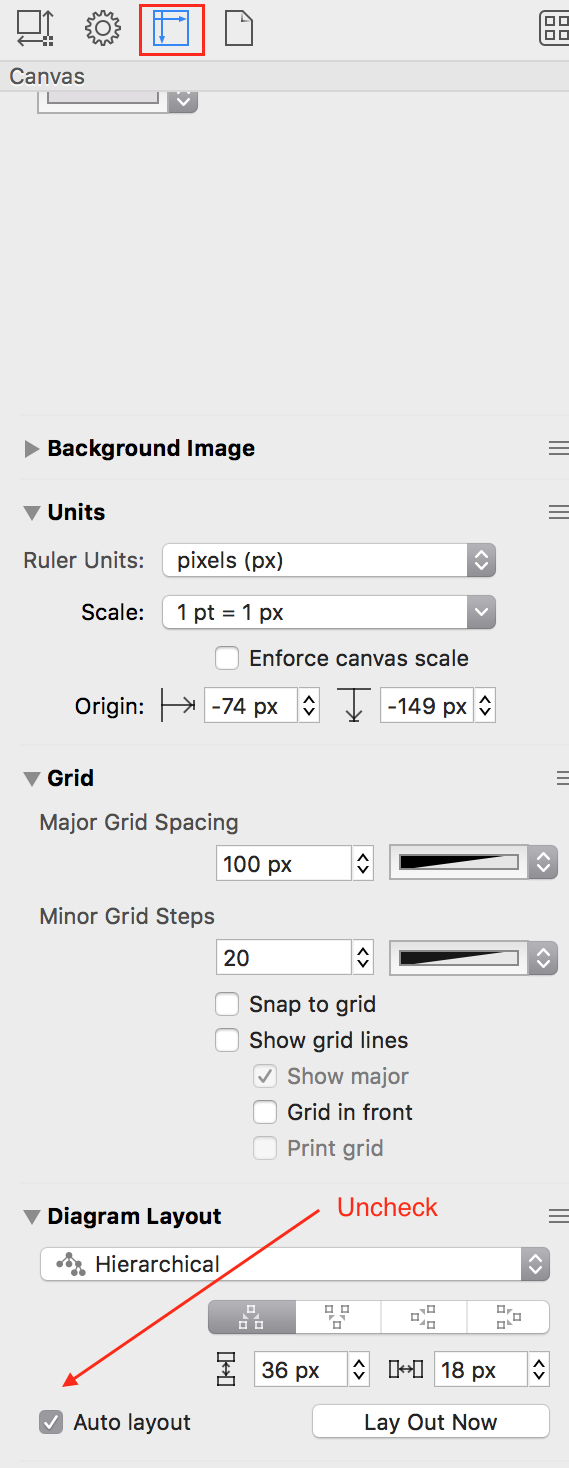Click the stencils grid icon

pyautogui.click(x=555, y=28)
